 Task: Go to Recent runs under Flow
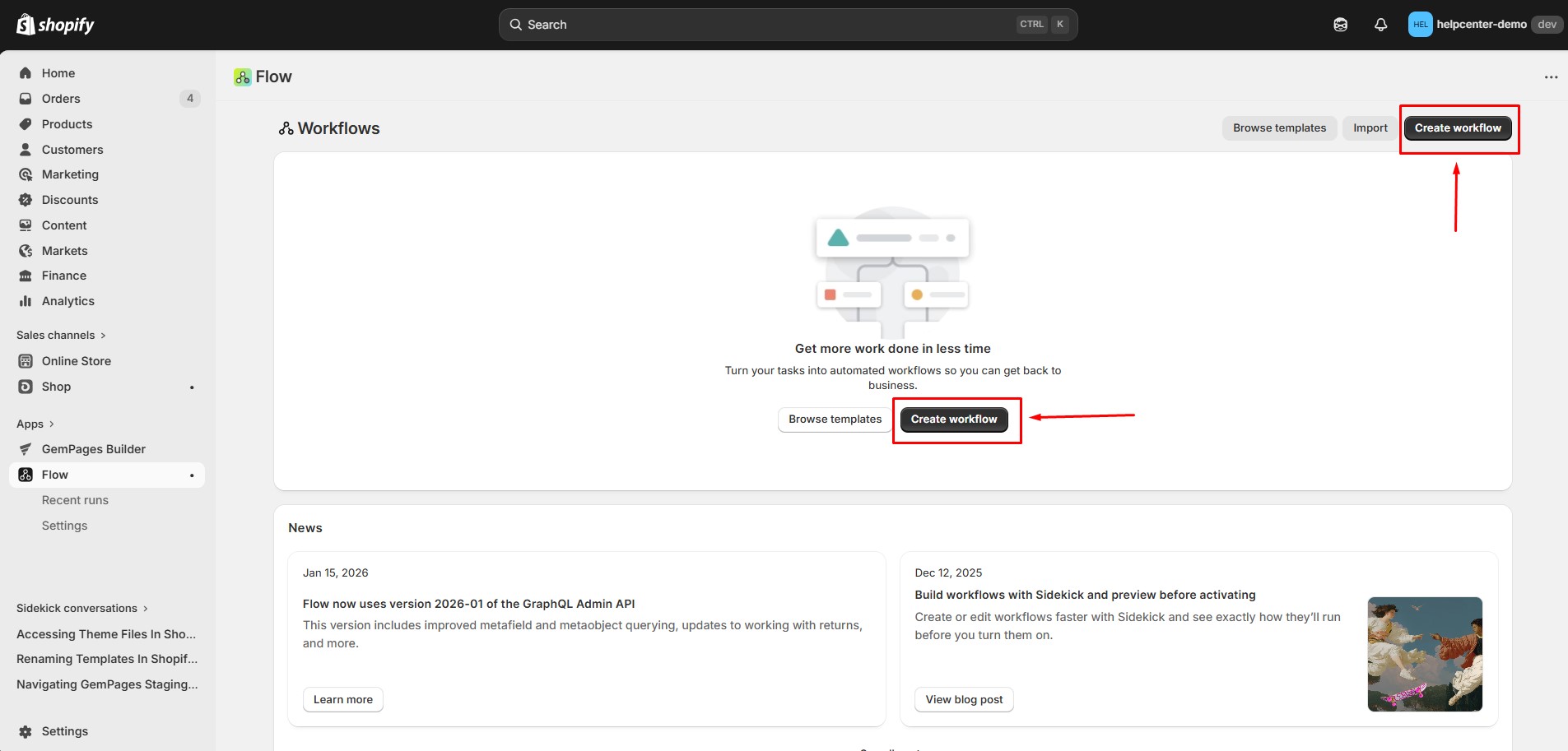pos(75,500)
